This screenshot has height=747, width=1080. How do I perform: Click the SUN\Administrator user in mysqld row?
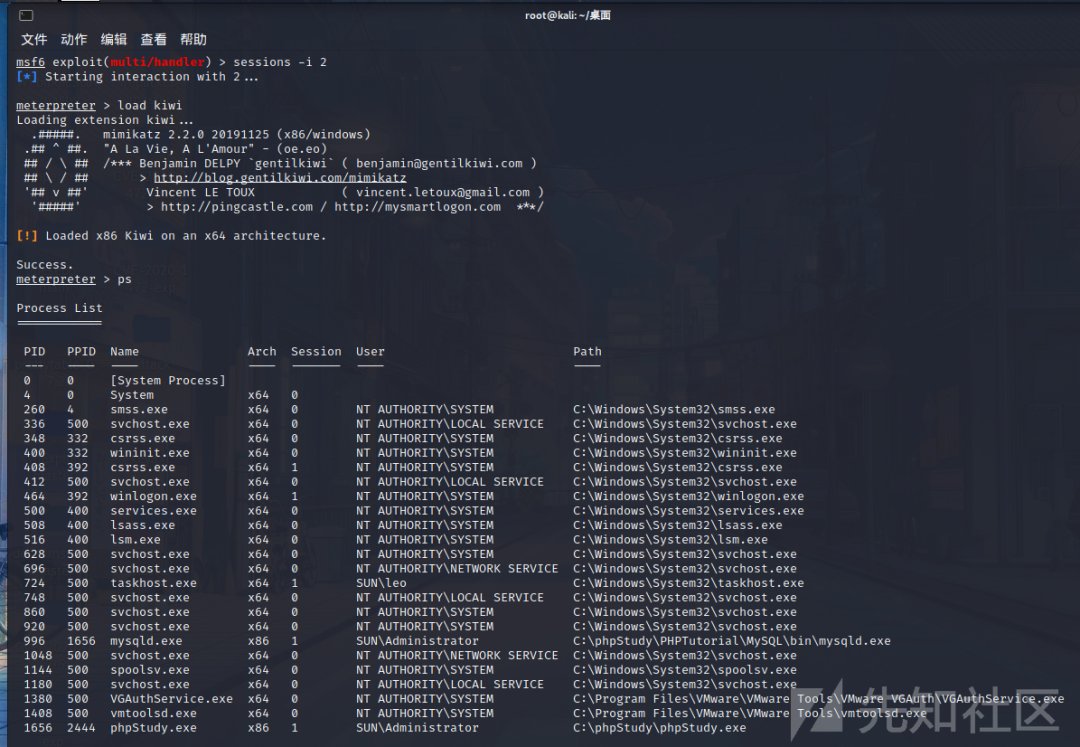pos(417,640)
